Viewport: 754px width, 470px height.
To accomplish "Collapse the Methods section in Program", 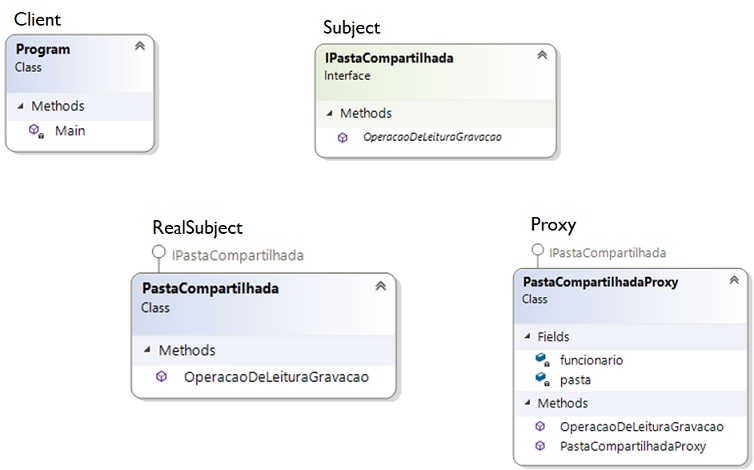I will pyautogui.click(x=21, y=106).
